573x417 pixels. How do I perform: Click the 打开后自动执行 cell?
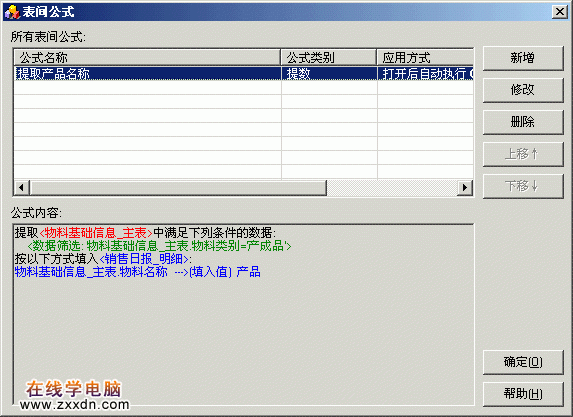pyautogui.click(x=425, y=73)
